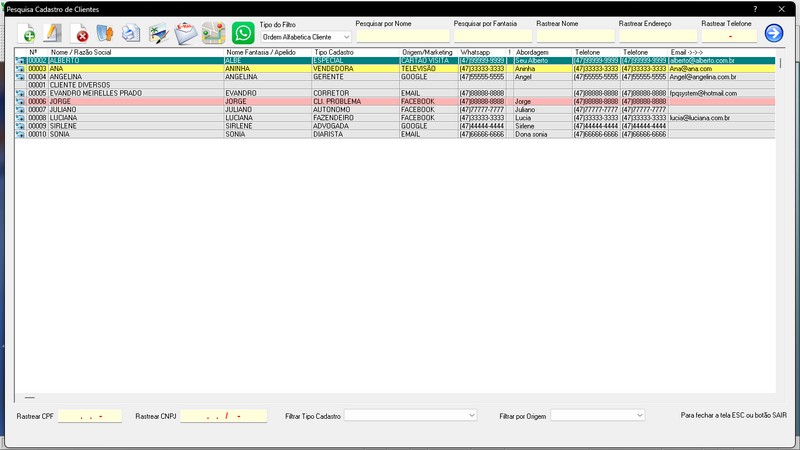This screenshot has width=800, height=450.
Task: Click the Rastrear CPF input field
Action: 89,415
